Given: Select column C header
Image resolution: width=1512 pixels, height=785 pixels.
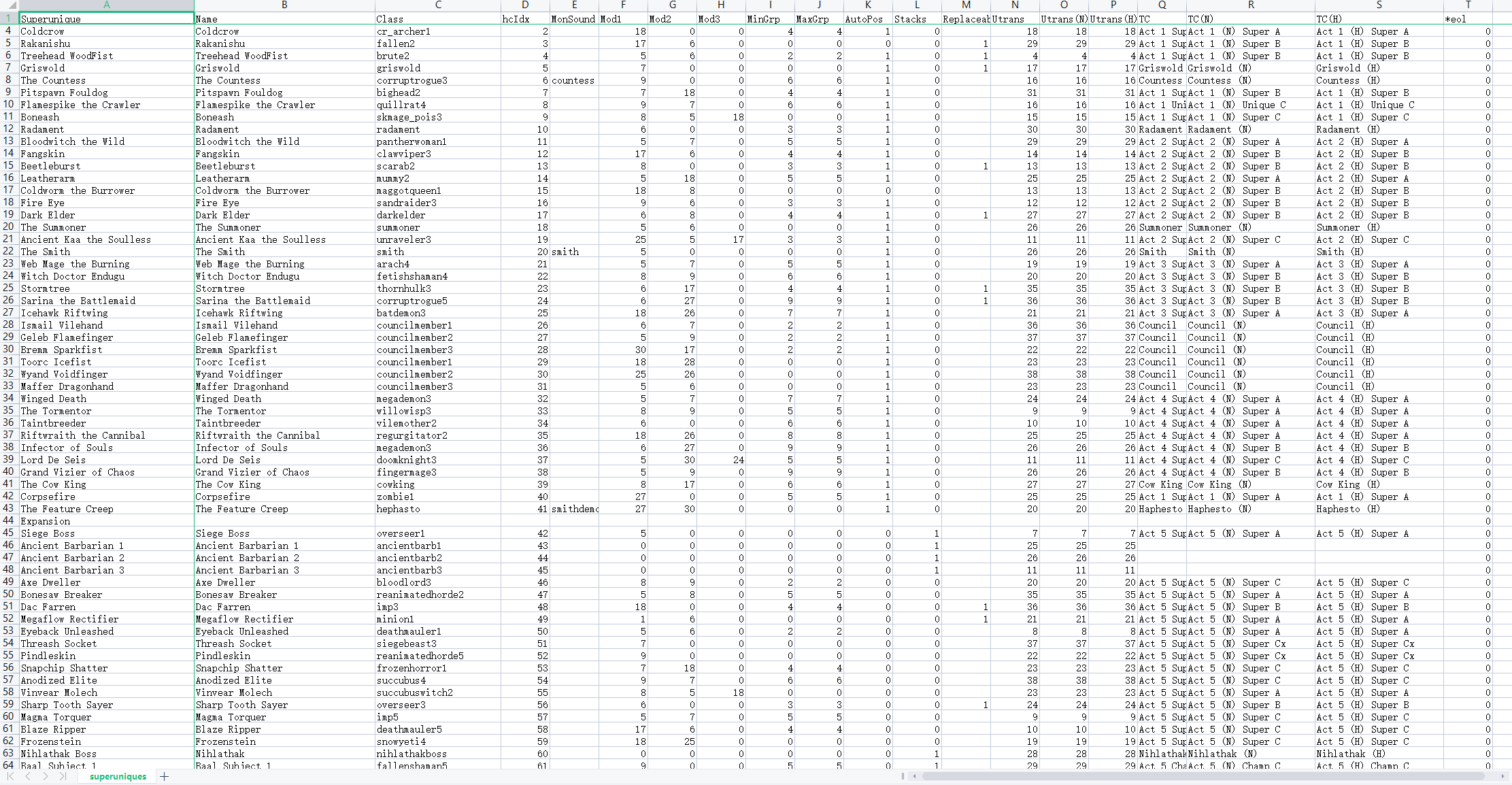Looking at the screenshot, I should pyautogui.click(x=438, y=5).
